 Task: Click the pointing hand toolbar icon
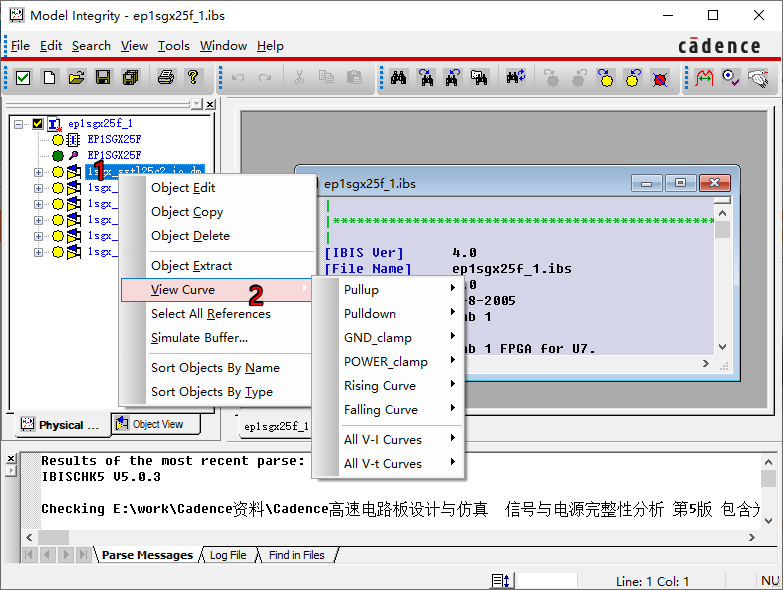pos(759,78)
